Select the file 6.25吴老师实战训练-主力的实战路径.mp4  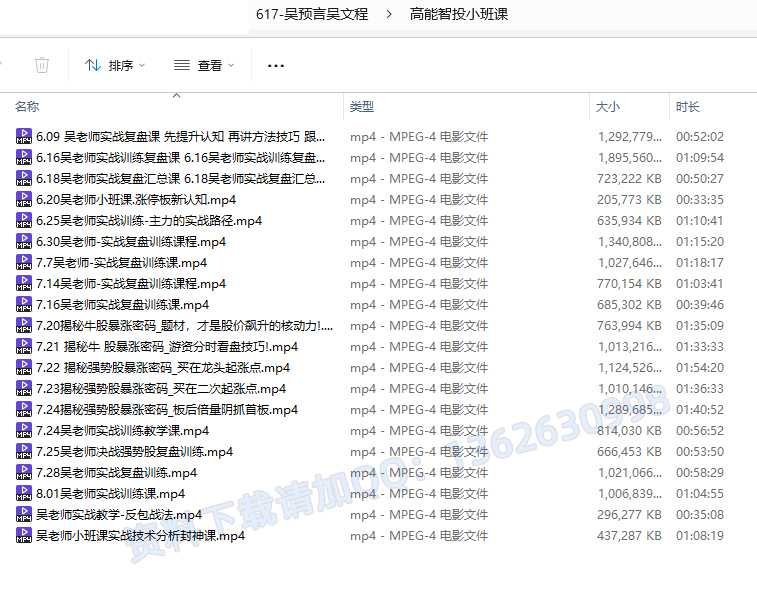tap(149, 221)
